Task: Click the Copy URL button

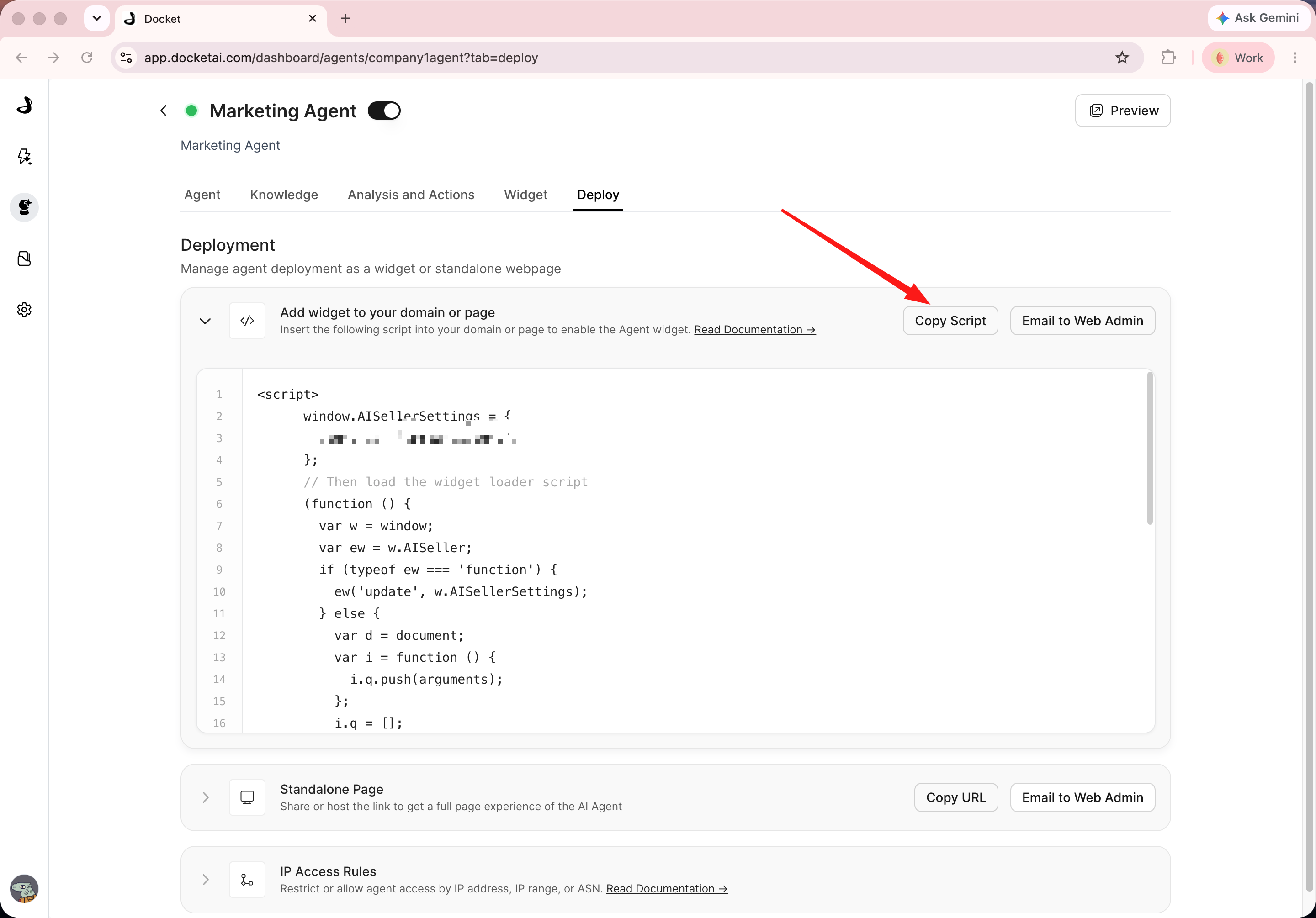Action: coord(956,797)
